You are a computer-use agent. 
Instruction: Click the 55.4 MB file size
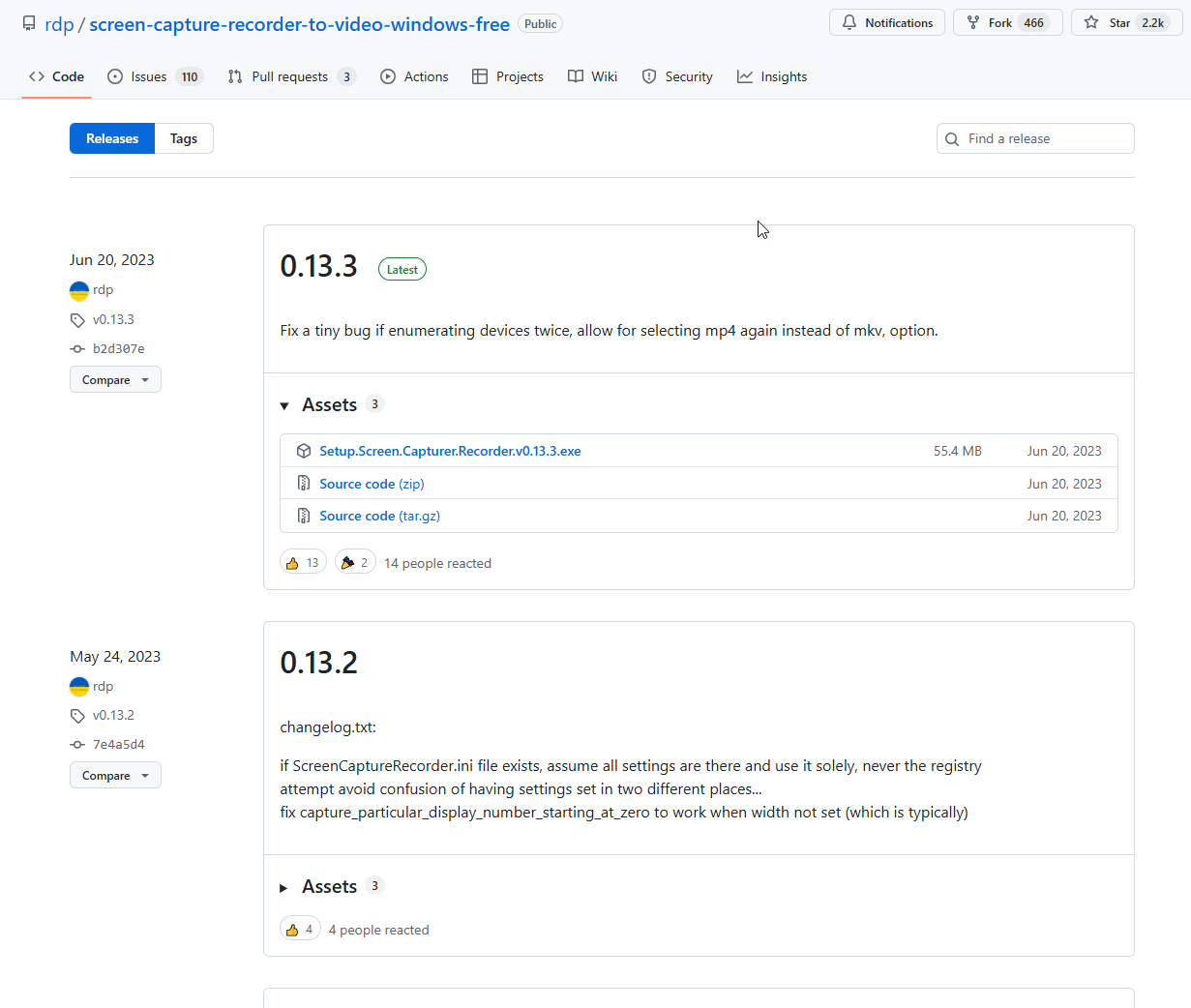pos(958,451)
